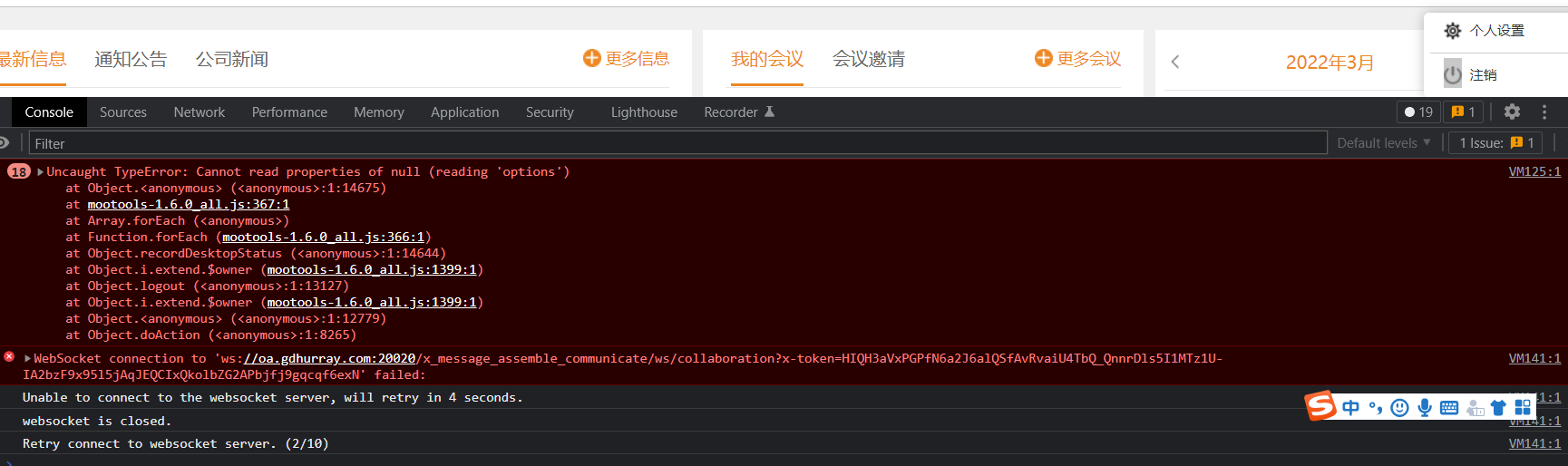Select the 会议邀请 tab
The height and width of the screenshot is (466, 1568).
[869, 59]
